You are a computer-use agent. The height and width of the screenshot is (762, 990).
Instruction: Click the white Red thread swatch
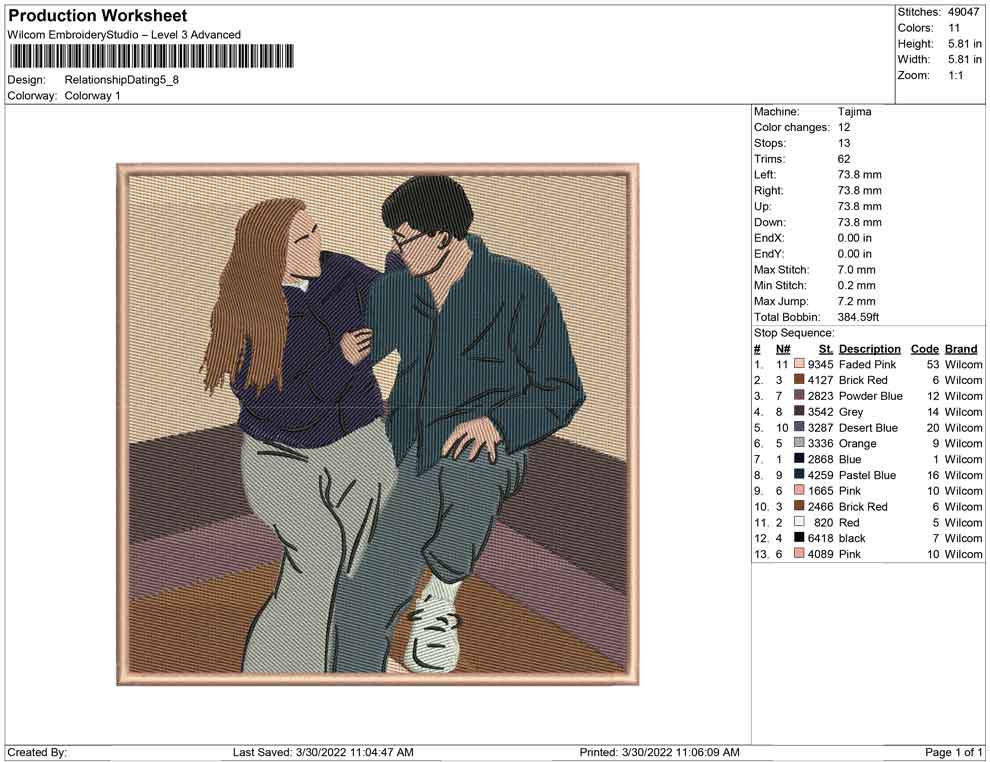pyautogui.click(x=799, y=523)
